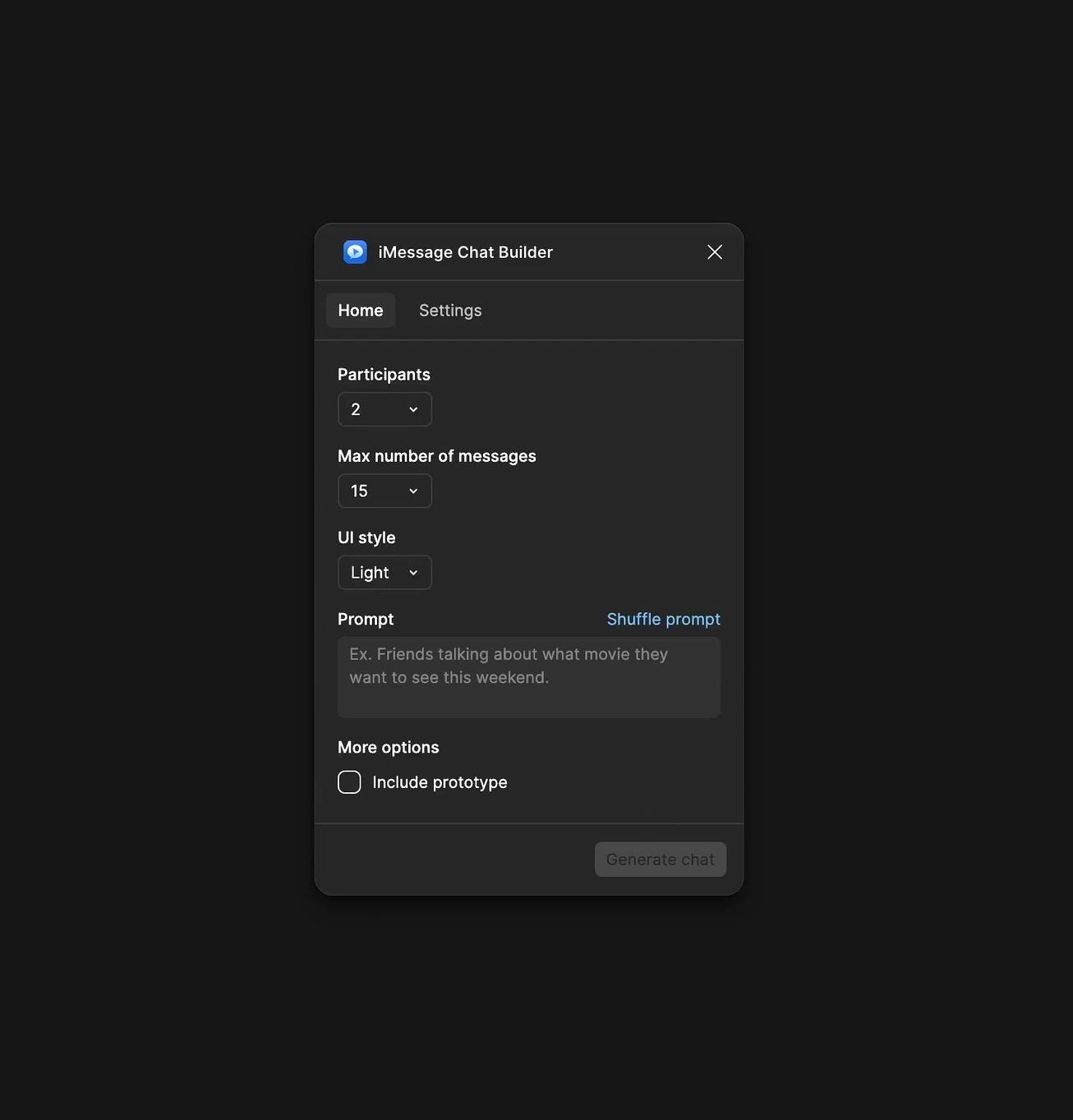Click the Generate chat button
Screen dimensions: 1073x1120
(x=661, y=860)
